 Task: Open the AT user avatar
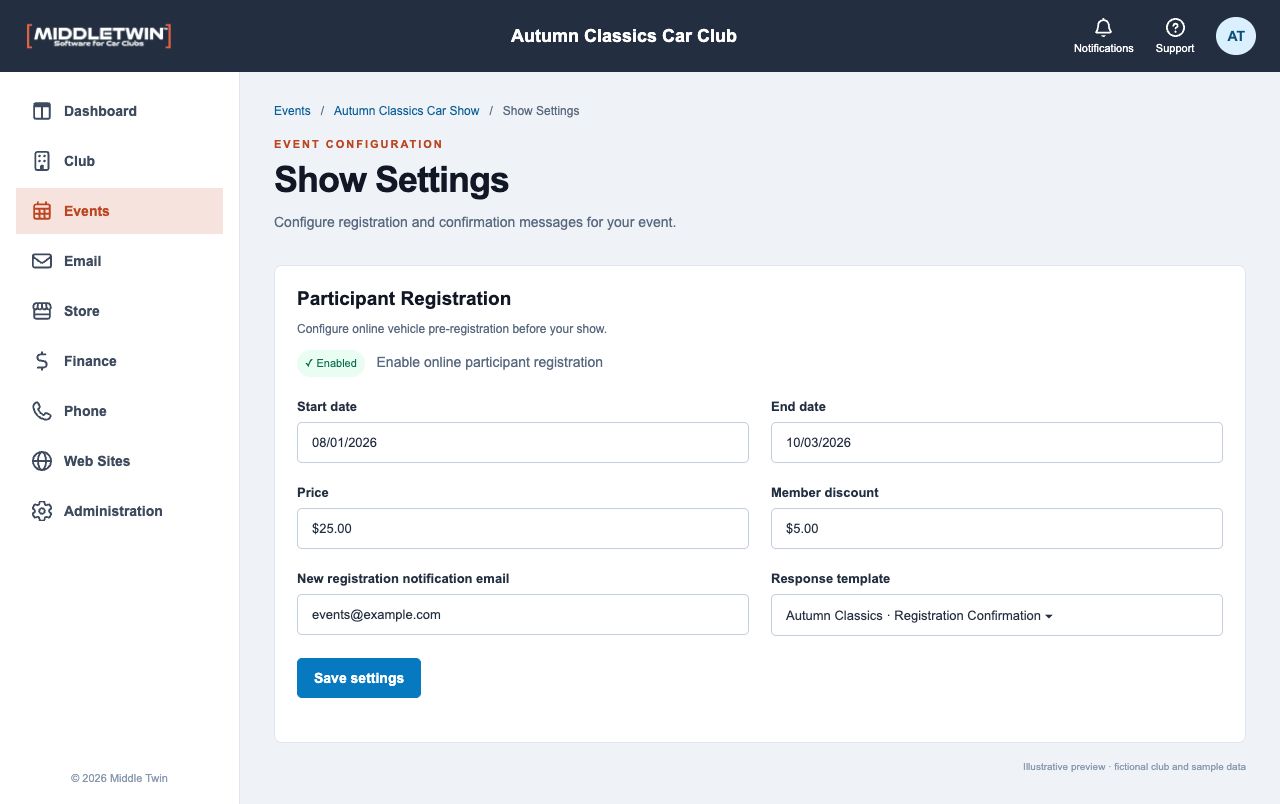tap(1236, 36)
